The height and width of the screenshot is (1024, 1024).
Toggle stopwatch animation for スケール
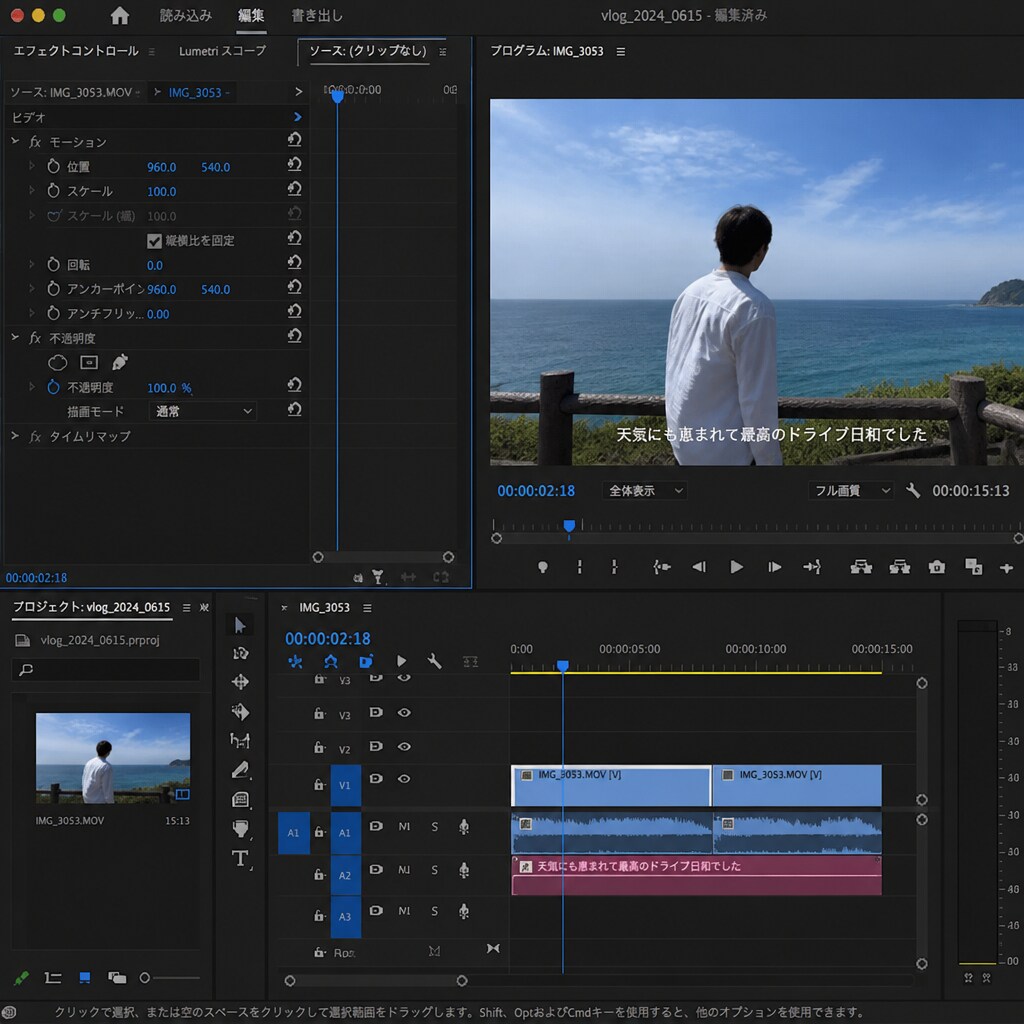(x=54, y=191)
